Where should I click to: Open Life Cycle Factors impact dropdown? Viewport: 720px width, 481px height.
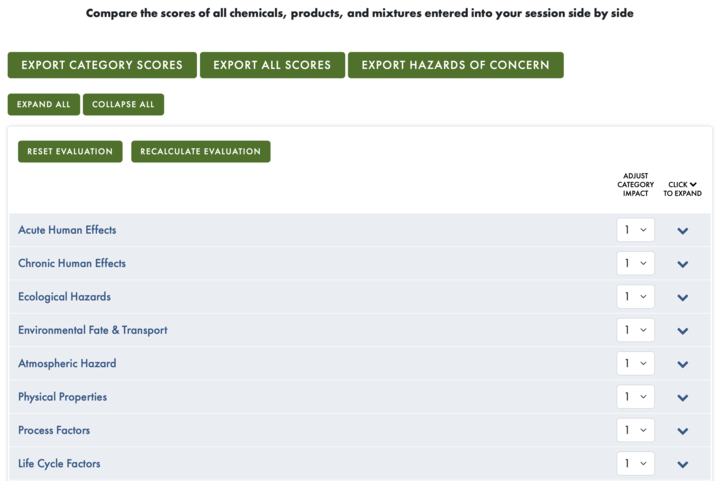[635, 464]
